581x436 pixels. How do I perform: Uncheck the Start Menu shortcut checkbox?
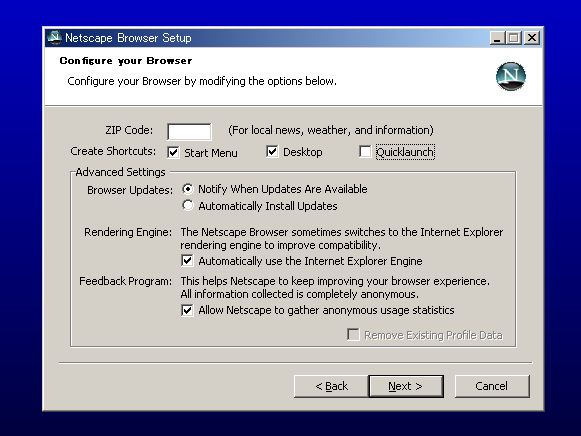click(173, 152)
